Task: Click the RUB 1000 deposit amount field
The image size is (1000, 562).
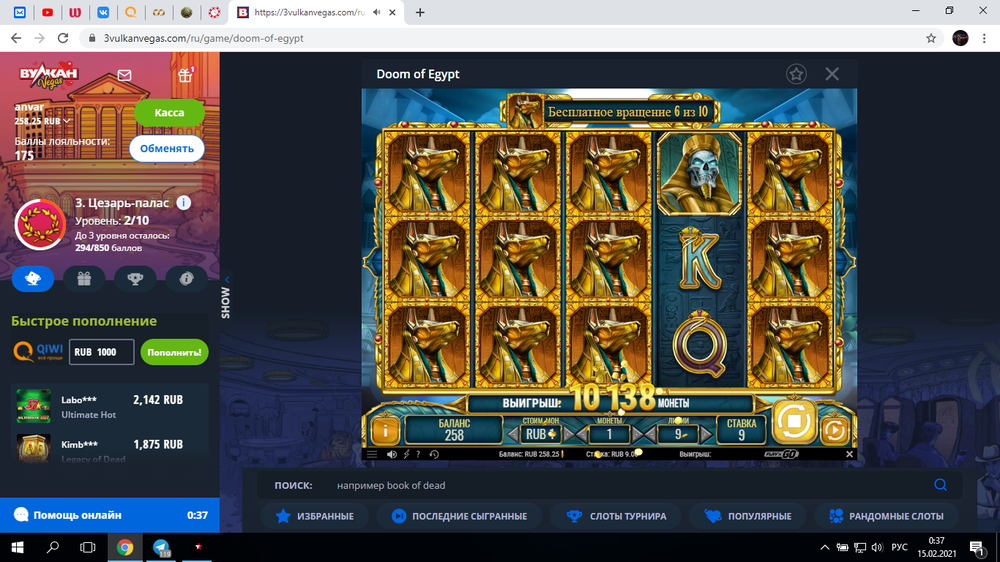Action: click(101, 352)
